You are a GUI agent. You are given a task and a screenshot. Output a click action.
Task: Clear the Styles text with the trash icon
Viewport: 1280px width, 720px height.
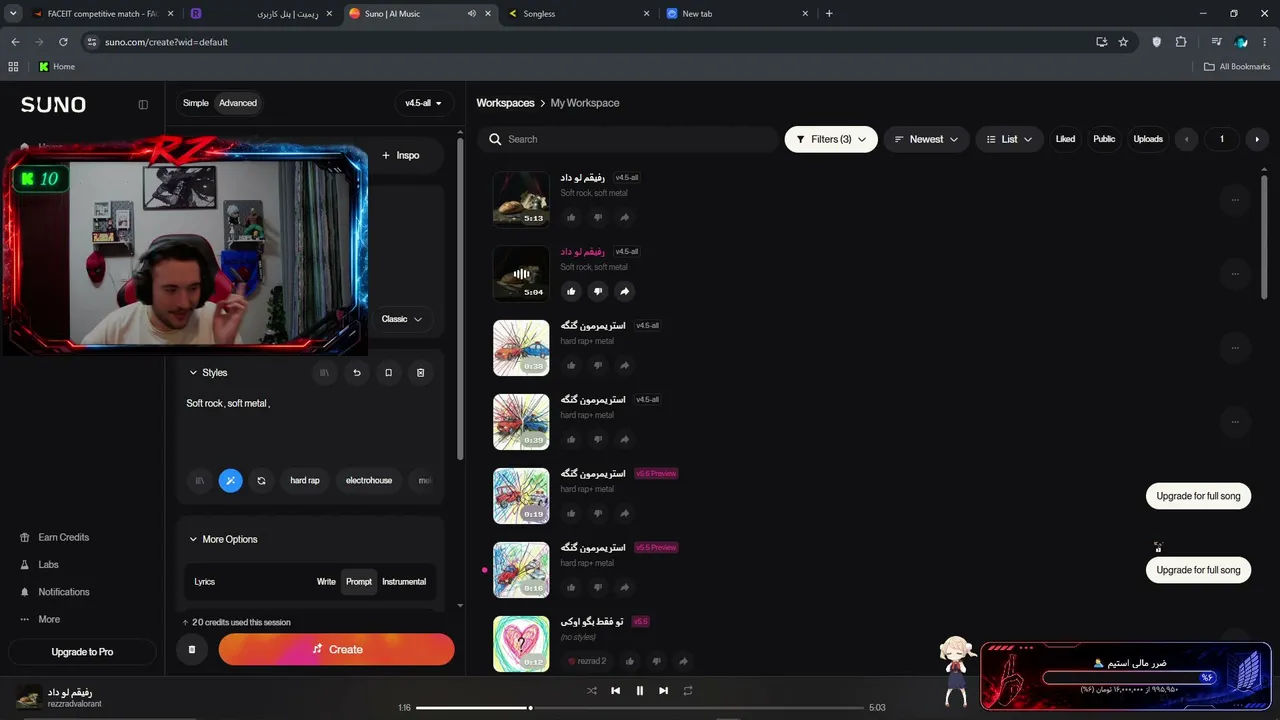421,373
